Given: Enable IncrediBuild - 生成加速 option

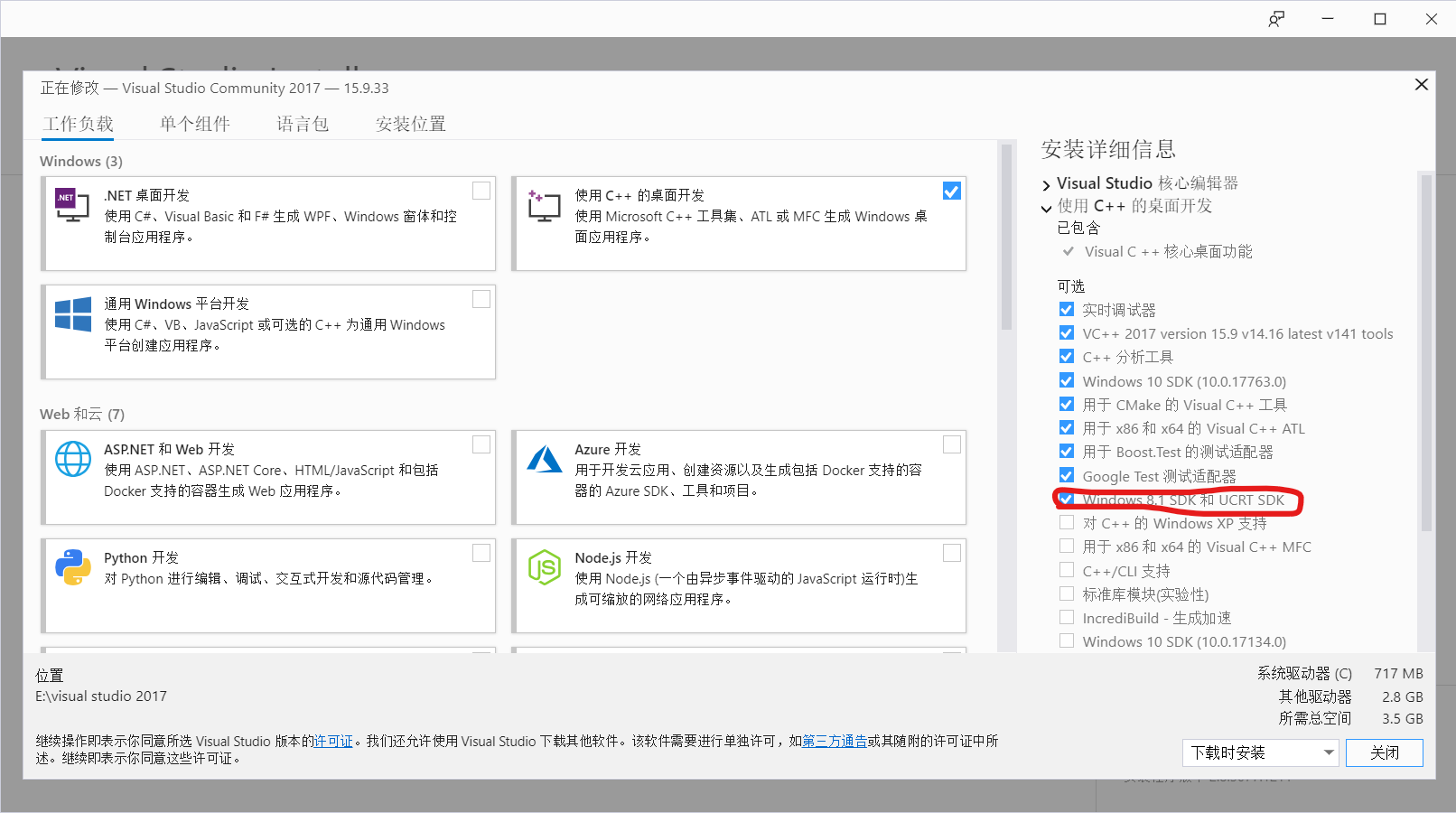Looking at the screenshot, I should 1067,617.
